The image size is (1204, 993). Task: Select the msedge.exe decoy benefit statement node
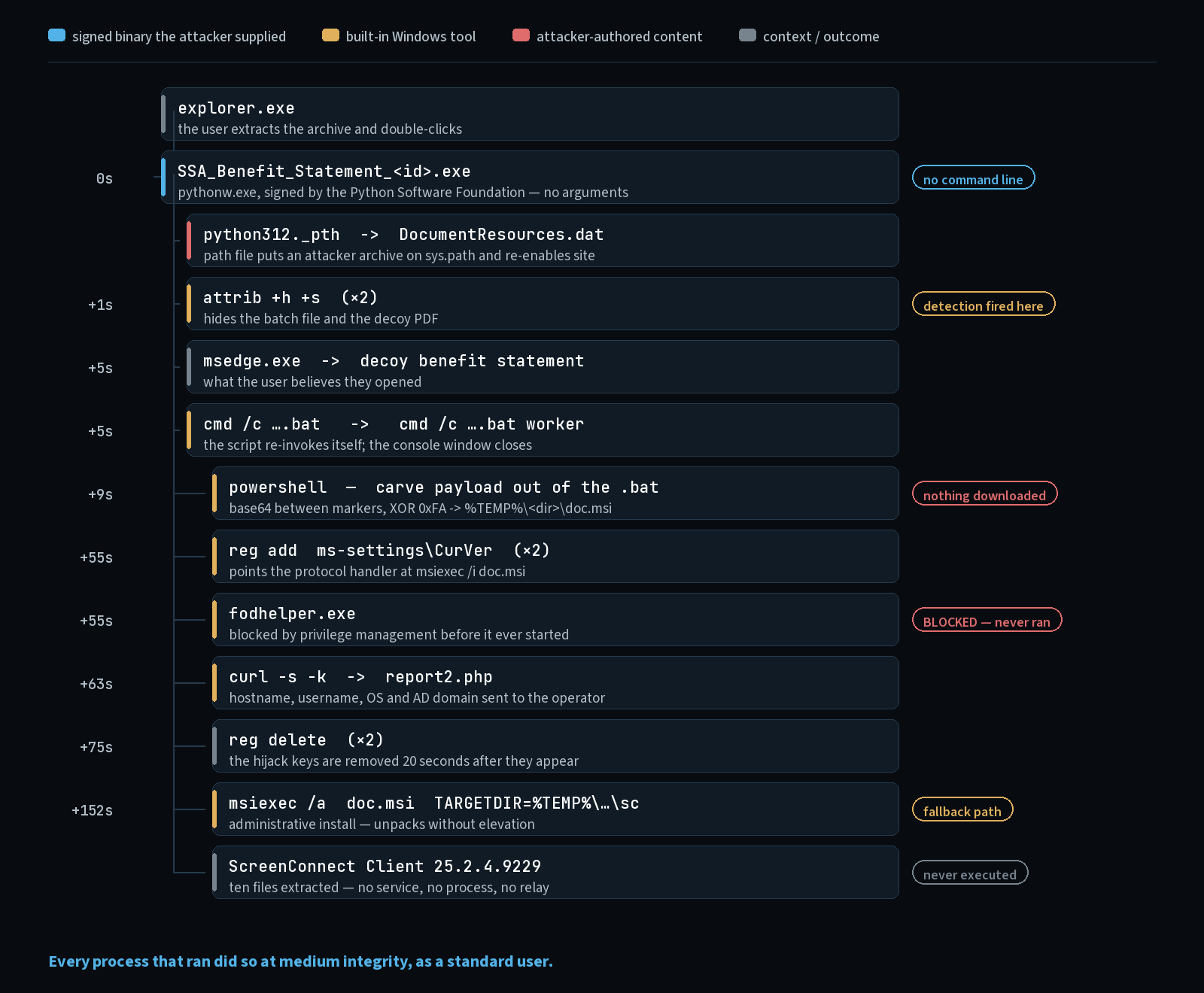[x=543, y=367]
